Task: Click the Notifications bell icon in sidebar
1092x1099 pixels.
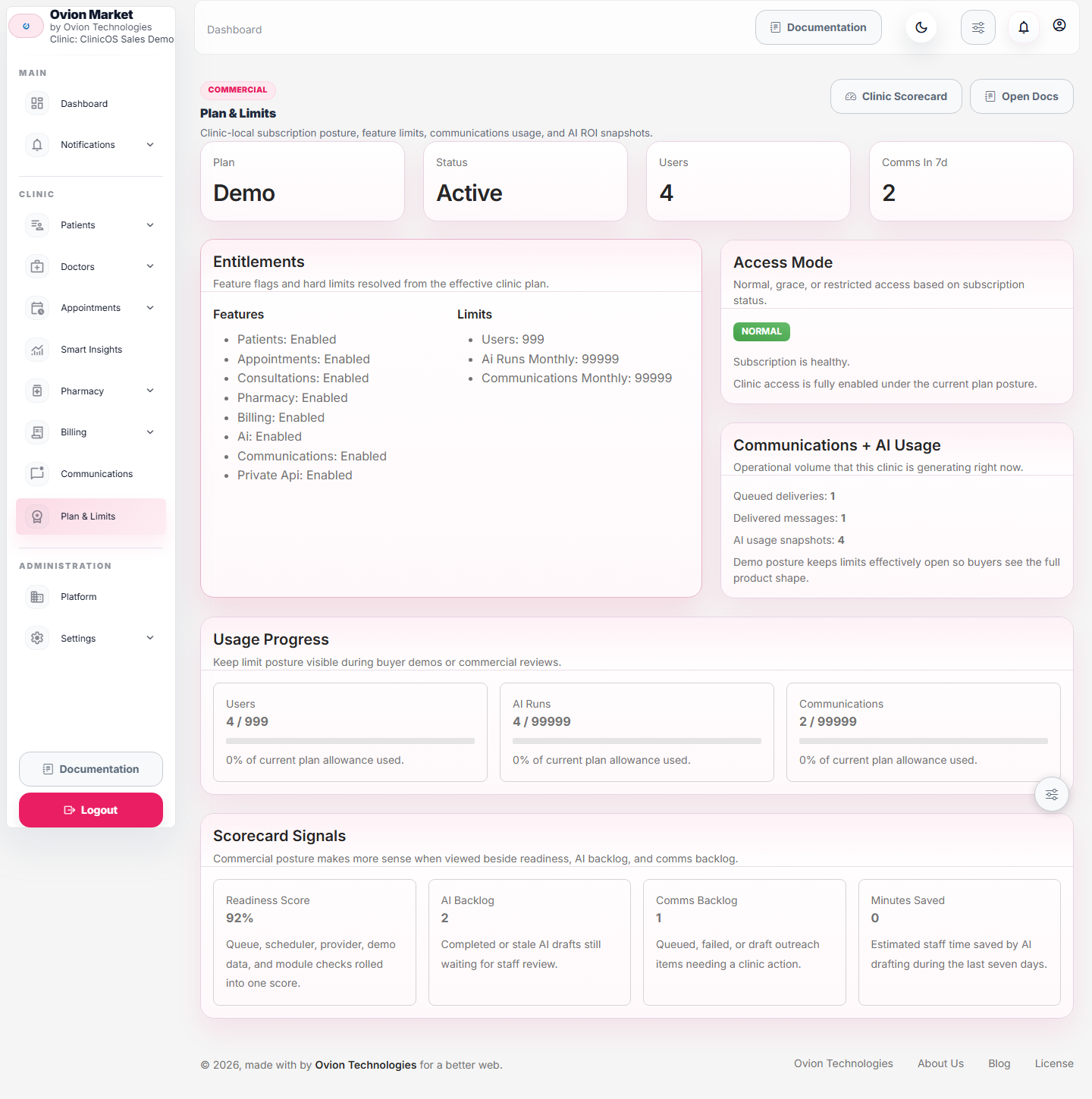Action: [x=37, y=145]
